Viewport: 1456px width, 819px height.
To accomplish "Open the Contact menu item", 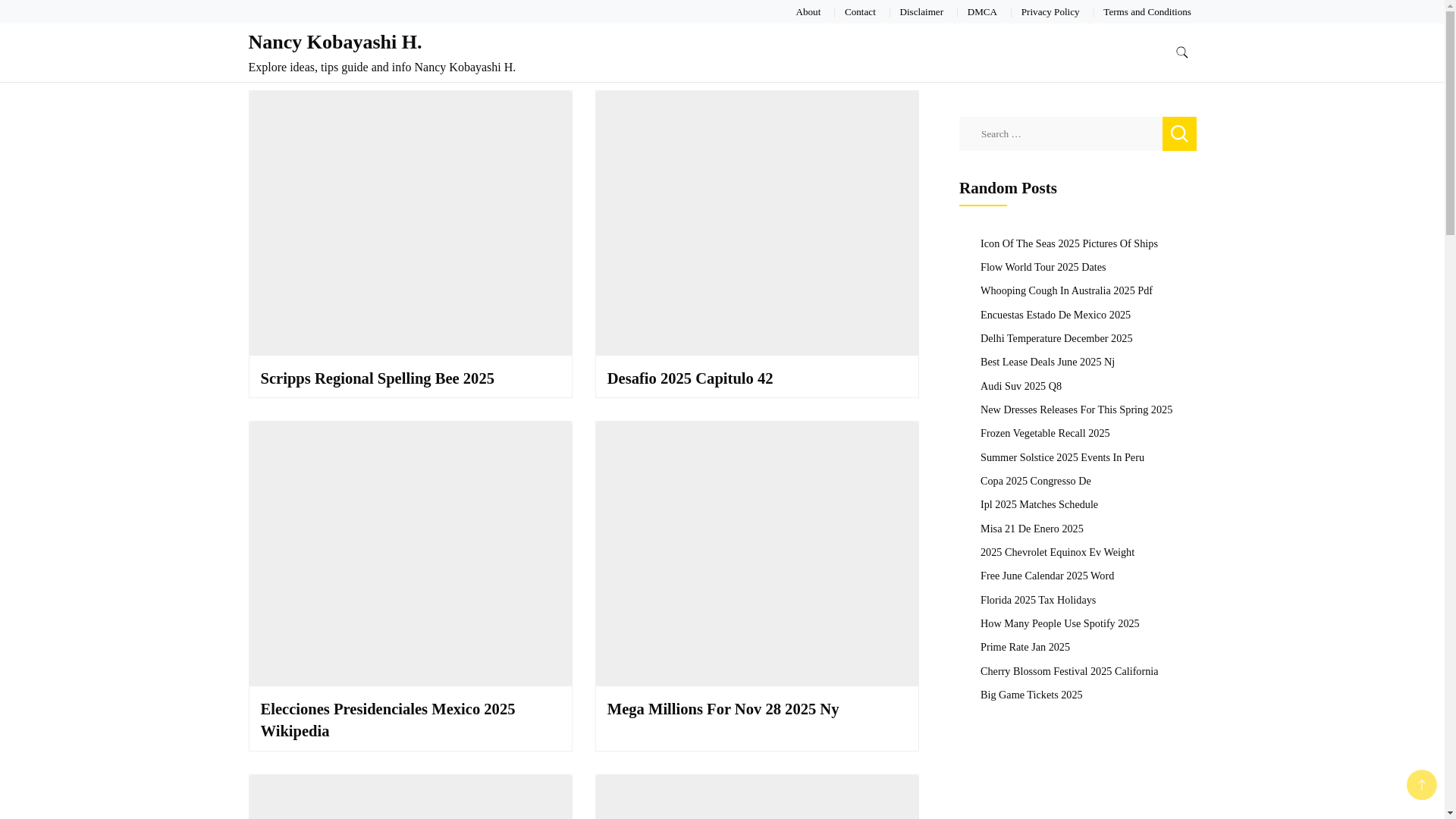I will [860, 11].
